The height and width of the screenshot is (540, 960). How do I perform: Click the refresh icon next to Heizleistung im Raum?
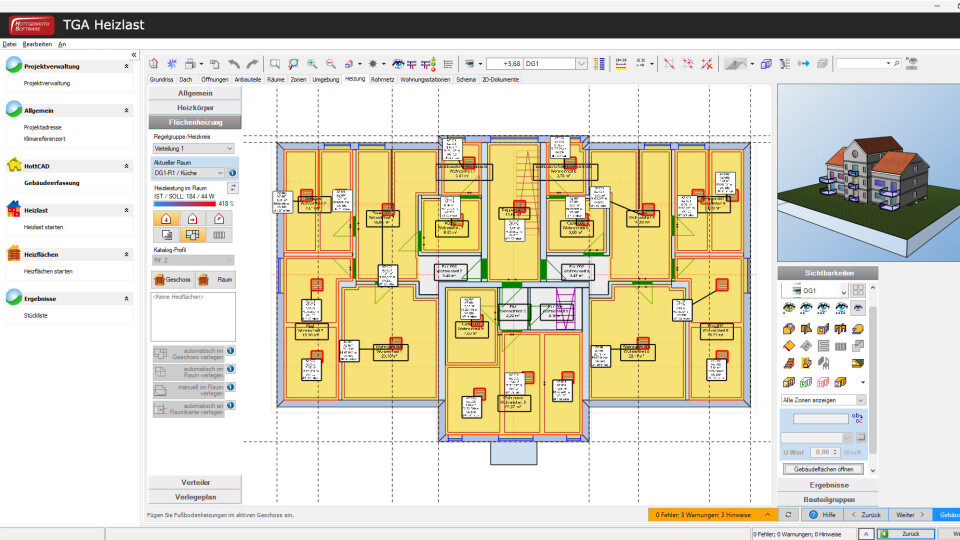point(232,187)
